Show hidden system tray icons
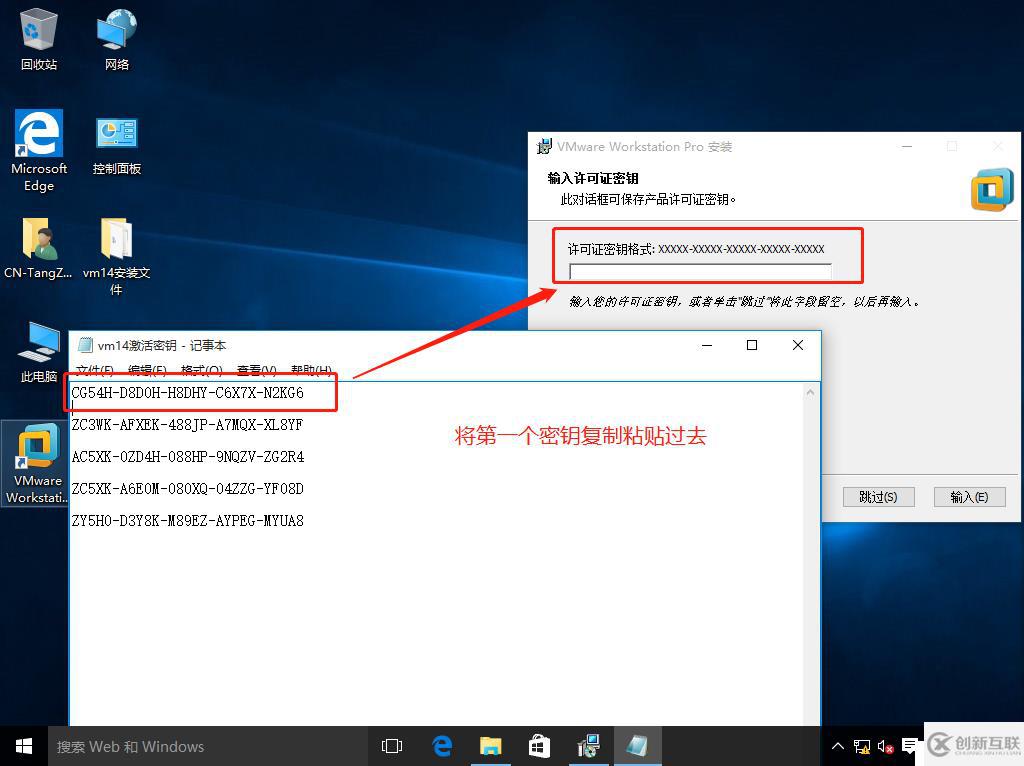 coord(838,746)
